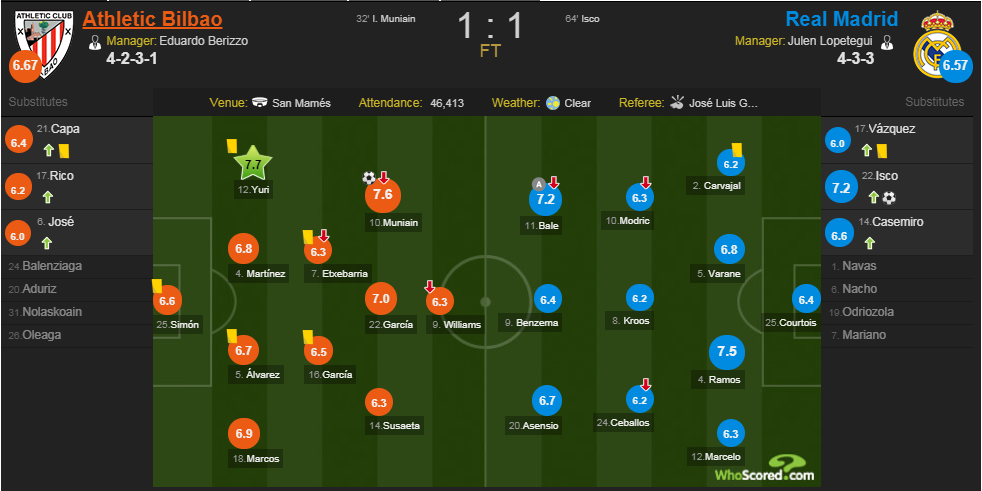Click the Athletic Club crest logo
The image size is (982, 491).
click(x=43, y=43)
